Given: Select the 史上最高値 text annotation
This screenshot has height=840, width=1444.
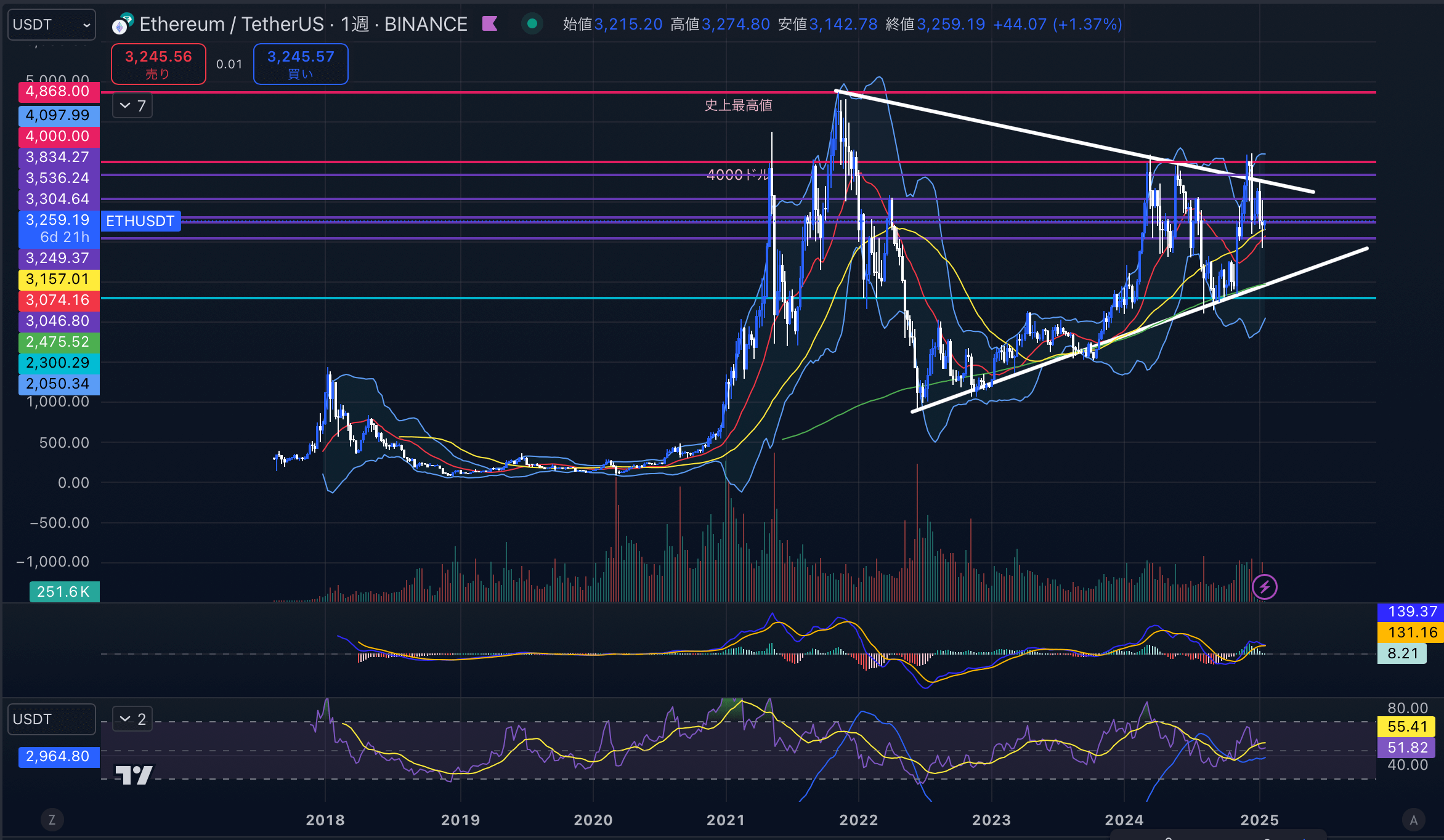Looking at the screenshot, I should [x=739, y=105].
